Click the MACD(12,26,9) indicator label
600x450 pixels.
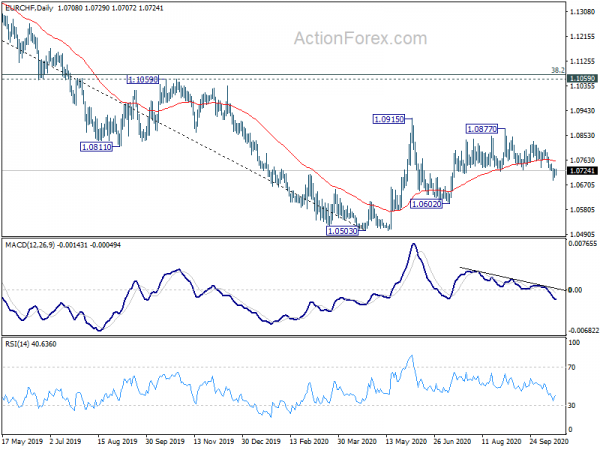pyautogui.click(x=30, y=245)
